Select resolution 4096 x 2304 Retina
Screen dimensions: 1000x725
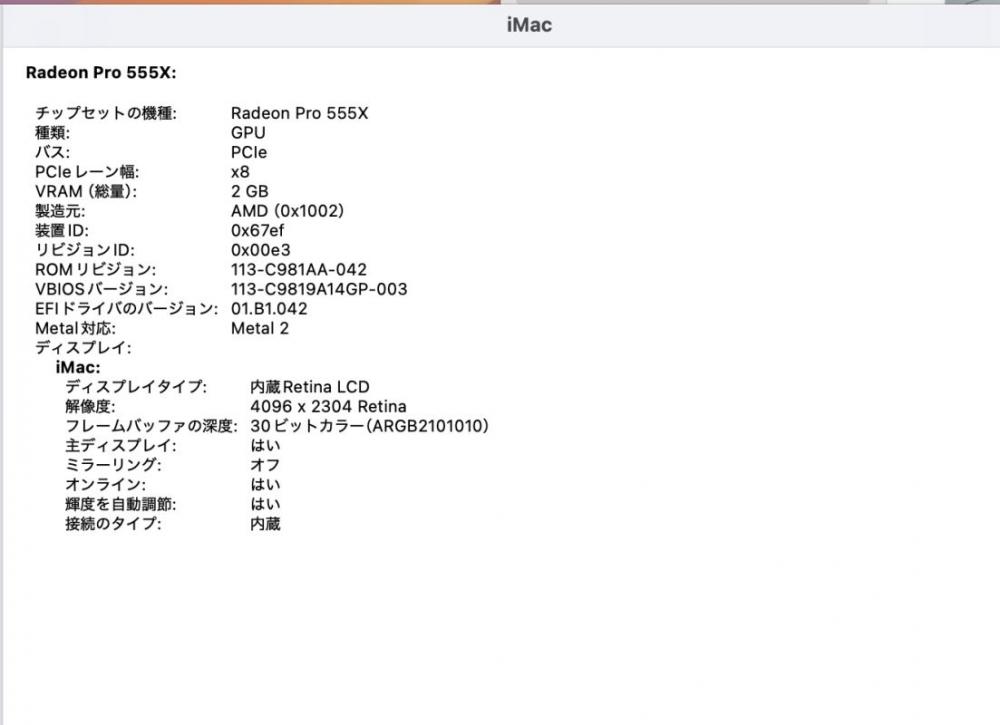[x=328, y=407]
